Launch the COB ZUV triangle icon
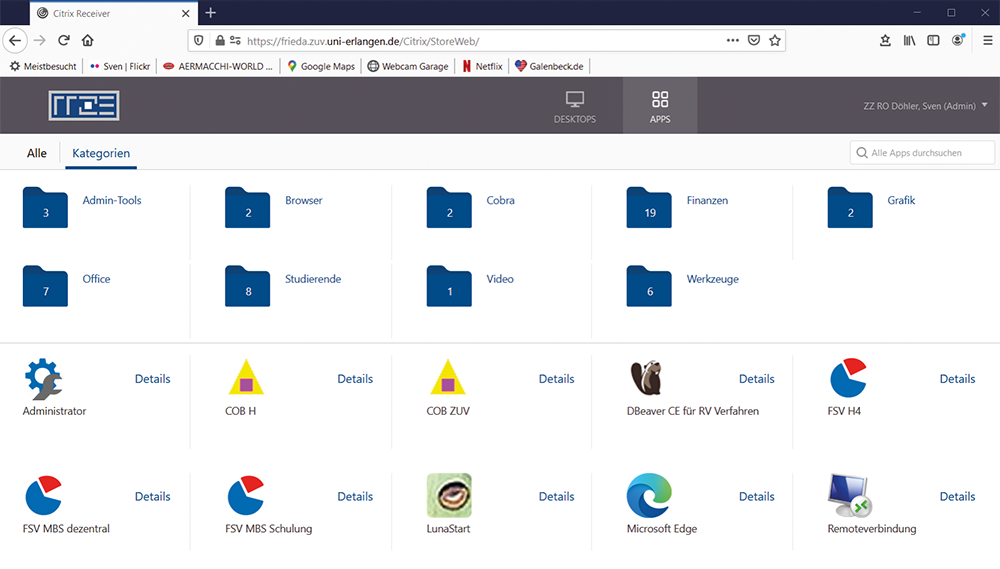 click(x=448, y=379)
